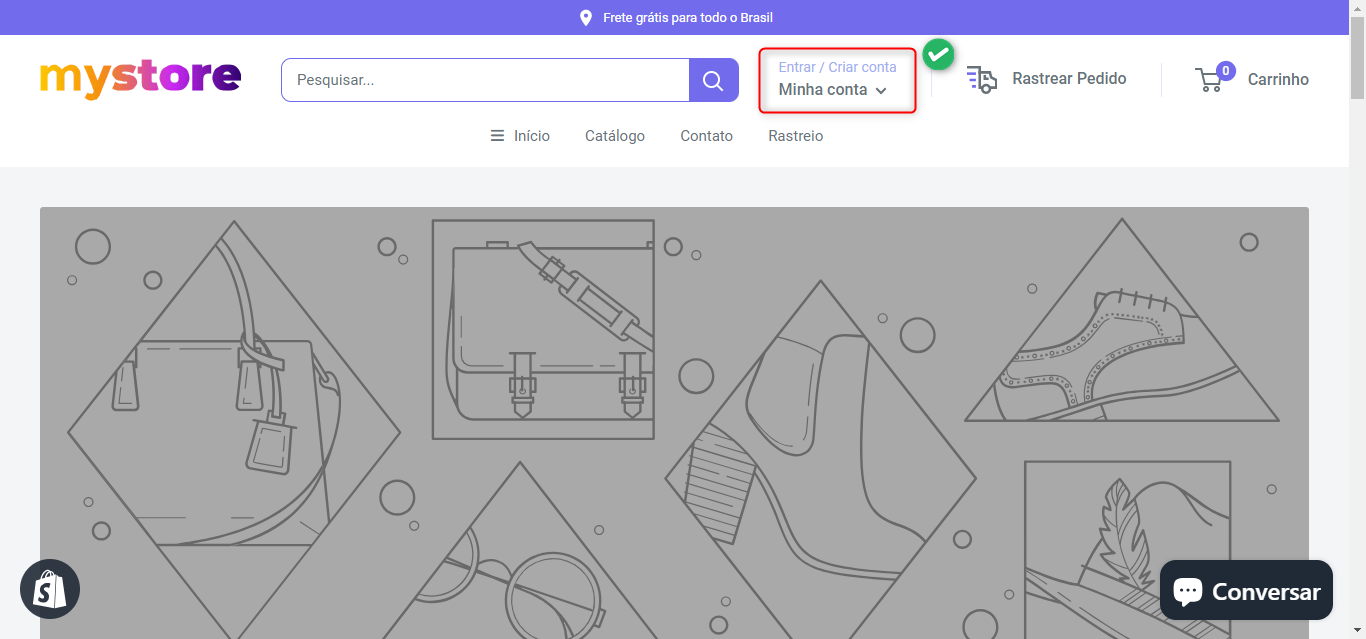Open the Rastreio menu item
1366x639 pixels.
796,136
